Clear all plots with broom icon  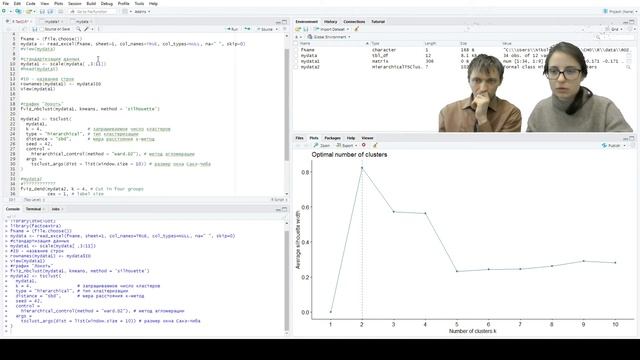(375, 145)
